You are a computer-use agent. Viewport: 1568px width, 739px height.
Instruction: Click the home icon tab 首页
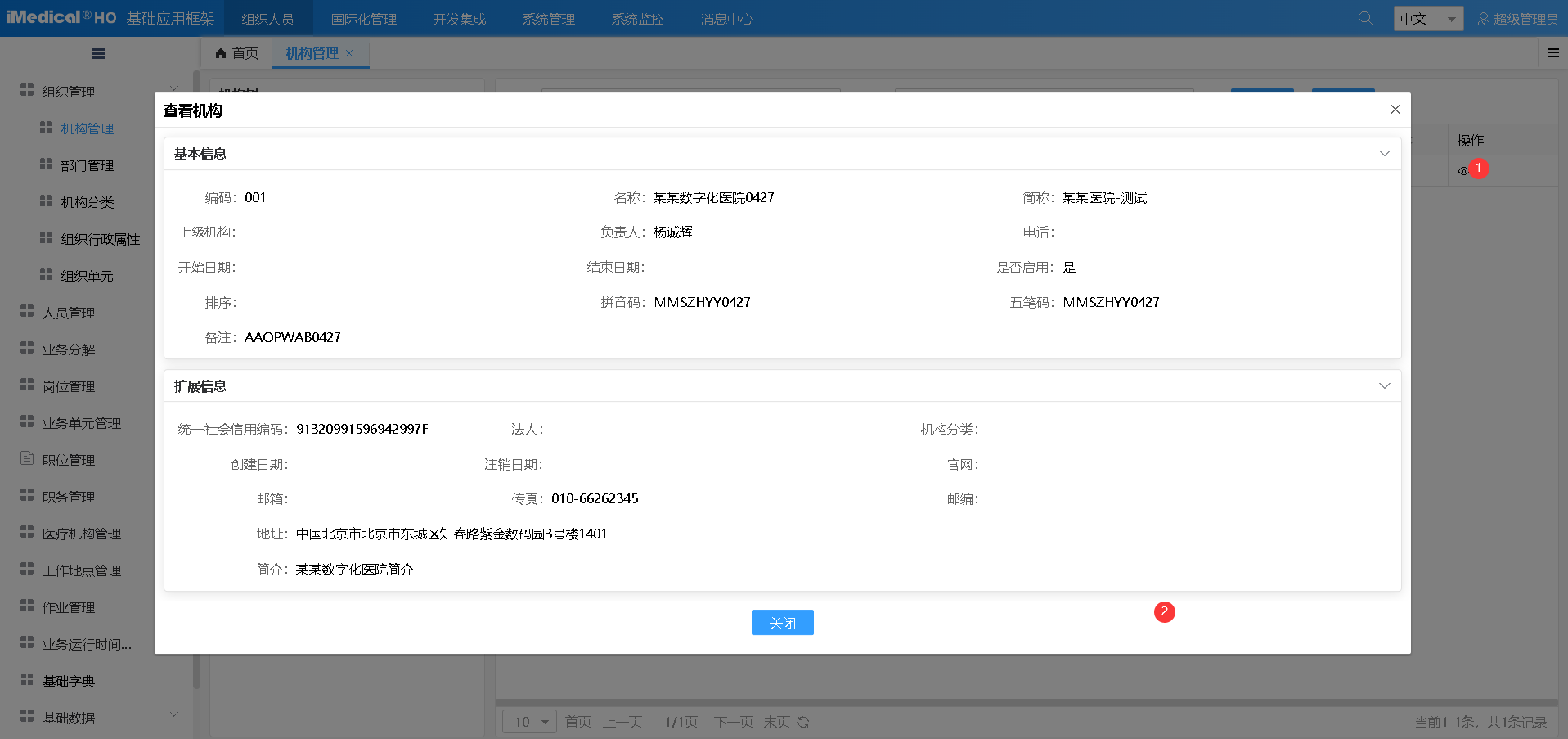(x=236, y=53)
